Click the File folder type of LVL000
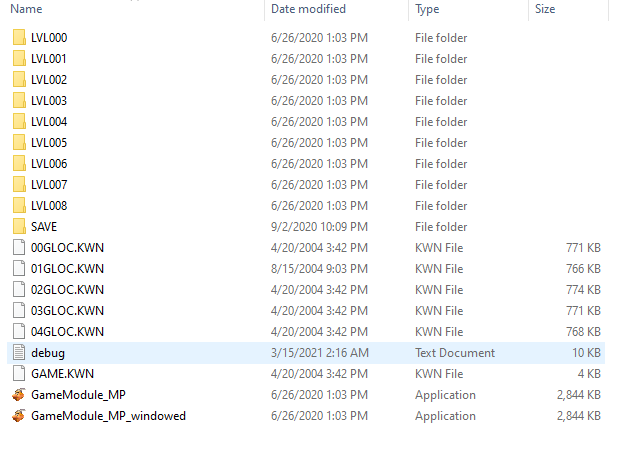 (441, 38)
